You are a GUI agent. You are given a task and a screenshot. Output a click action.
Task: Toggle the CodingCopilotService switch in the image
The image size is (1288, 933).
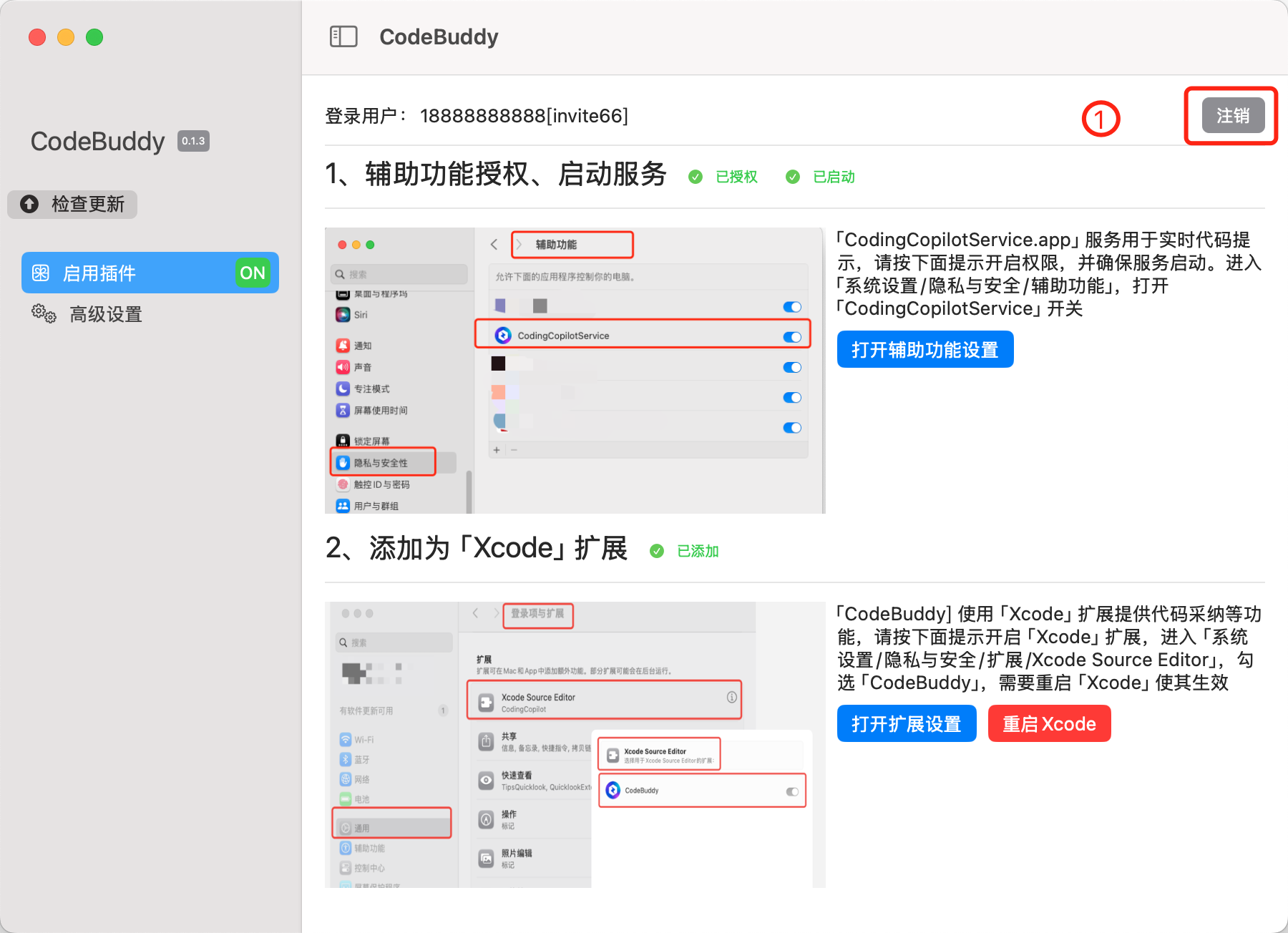pos(792,337)
